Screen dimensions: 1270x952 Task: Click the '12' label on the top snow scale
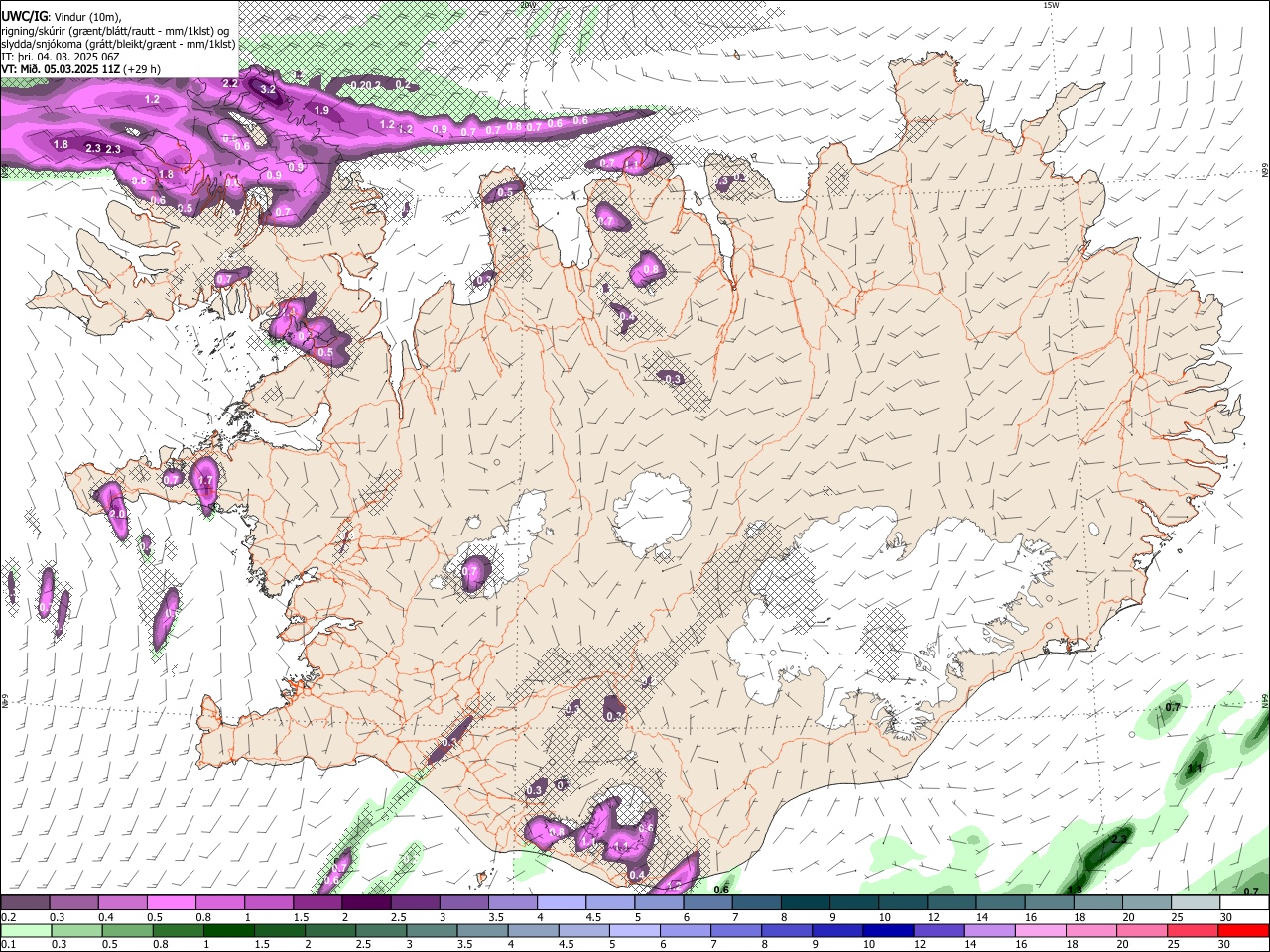934,917
